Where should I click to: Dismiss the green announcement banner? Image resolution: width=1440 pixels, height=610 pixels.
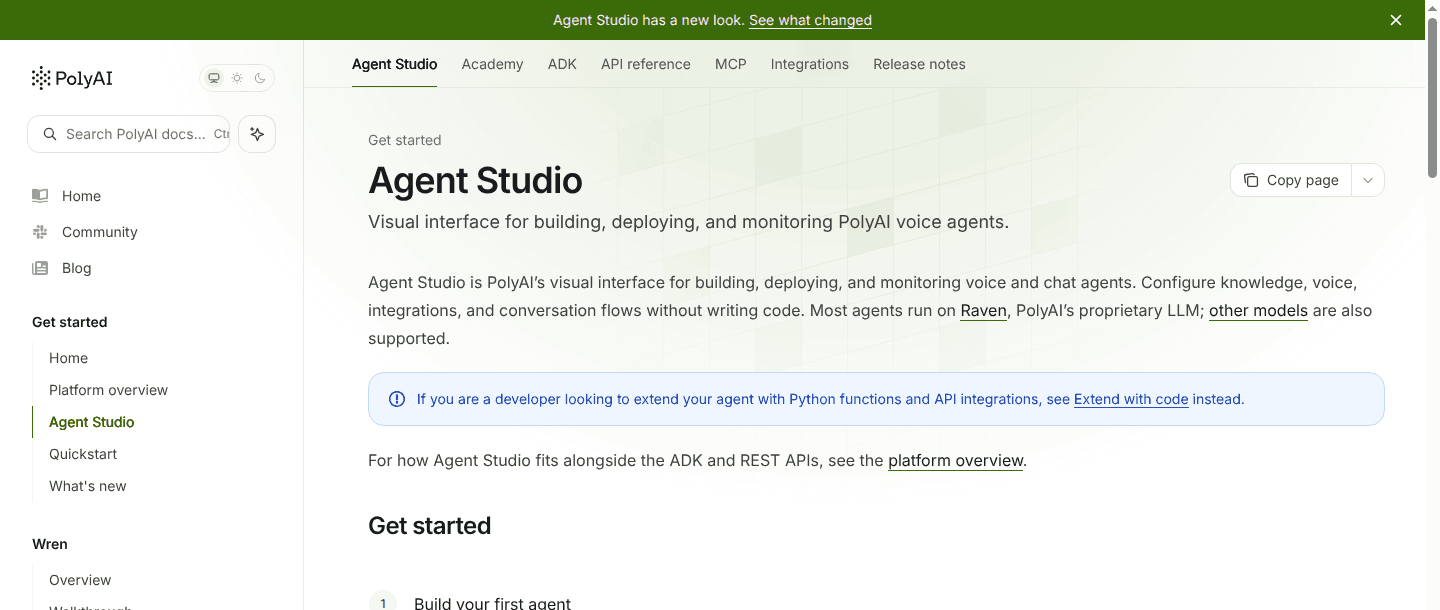point(1396,20)
